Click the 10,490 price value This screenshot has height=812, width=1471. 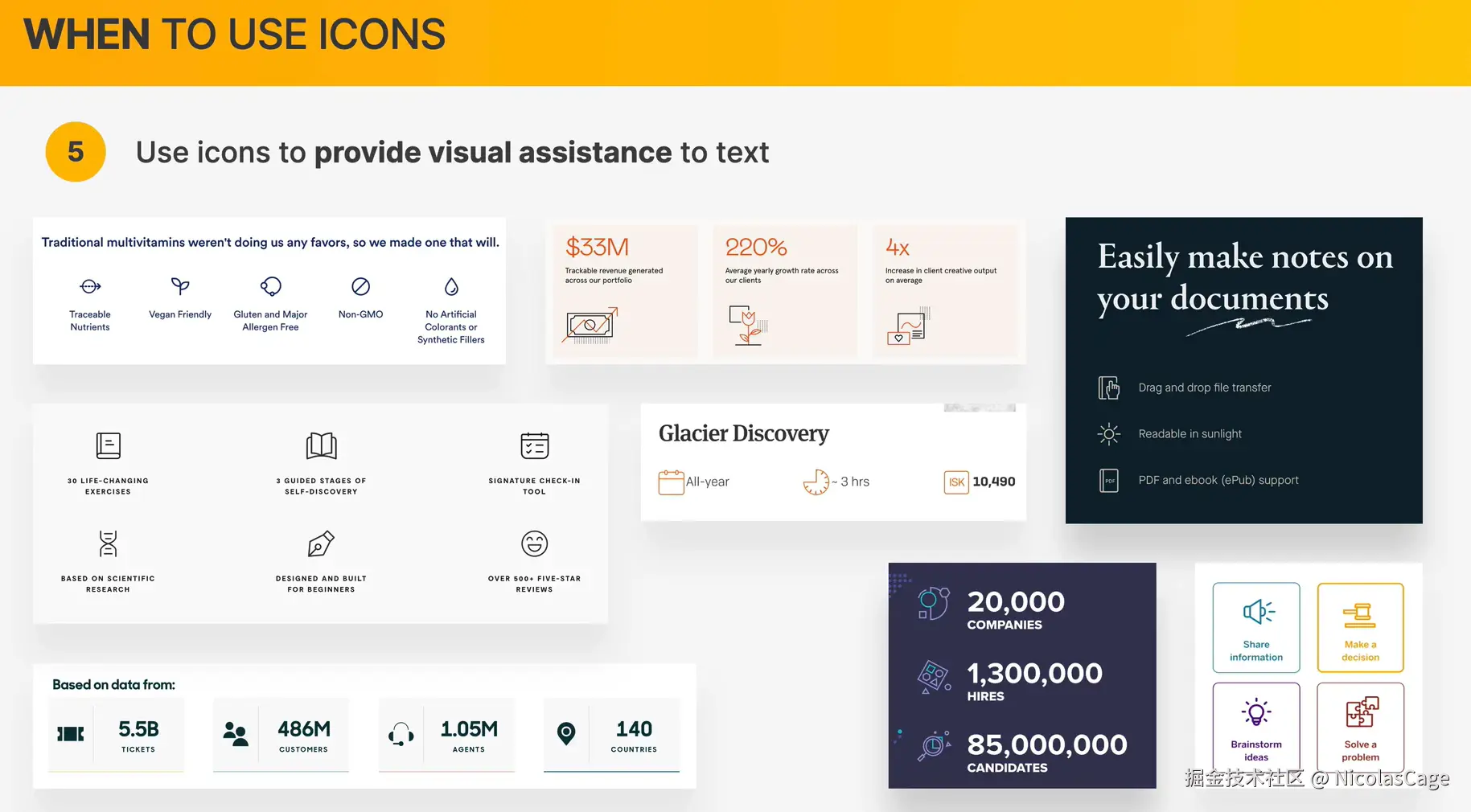click(x=994, y=482)
